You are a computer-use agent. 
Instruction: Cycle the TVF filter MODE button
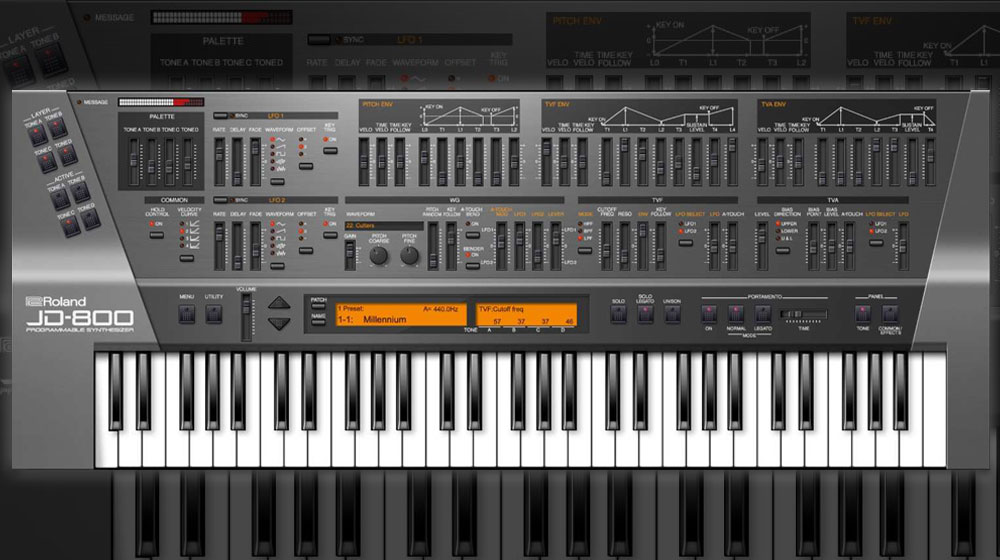click(x=585, y=251)
